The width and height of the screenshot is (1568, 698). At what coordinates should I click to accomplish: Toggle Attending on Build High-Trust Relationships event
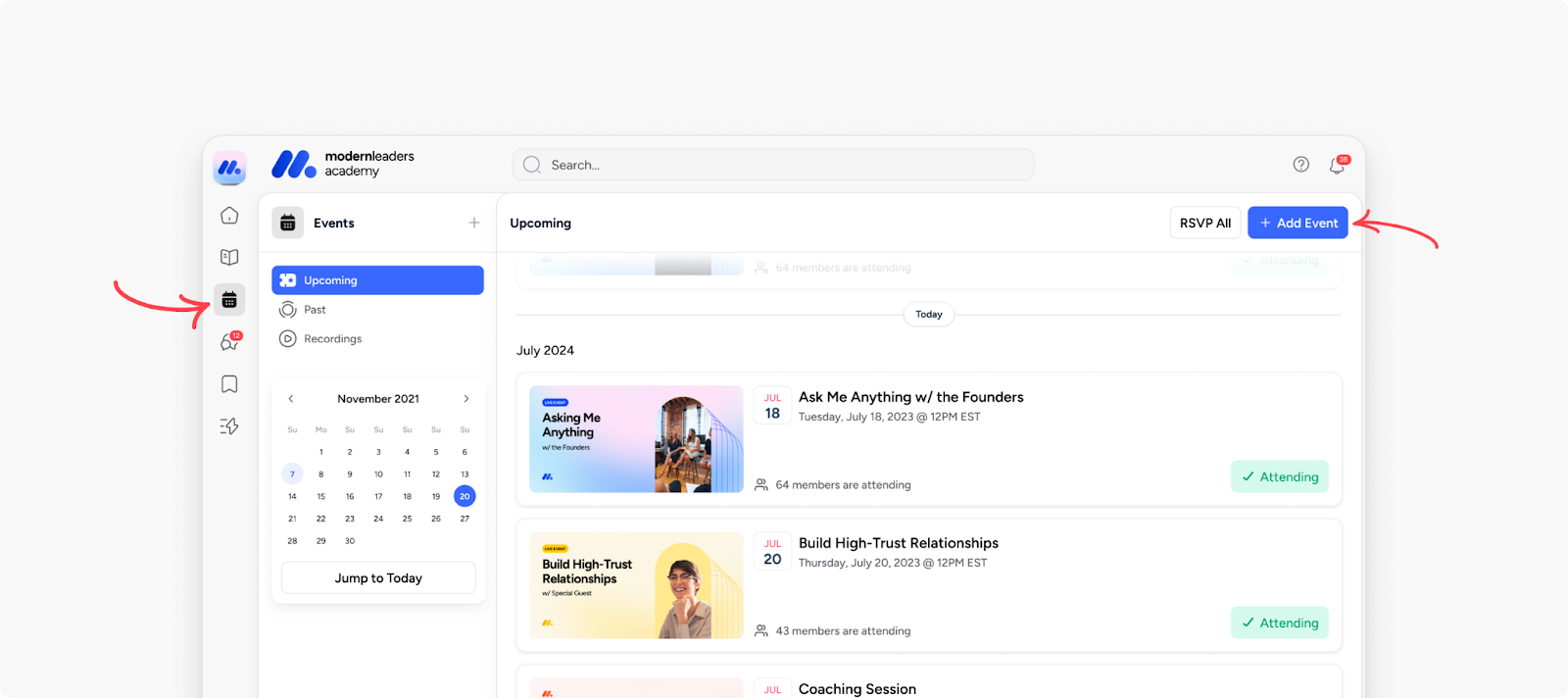[1280, 623]
